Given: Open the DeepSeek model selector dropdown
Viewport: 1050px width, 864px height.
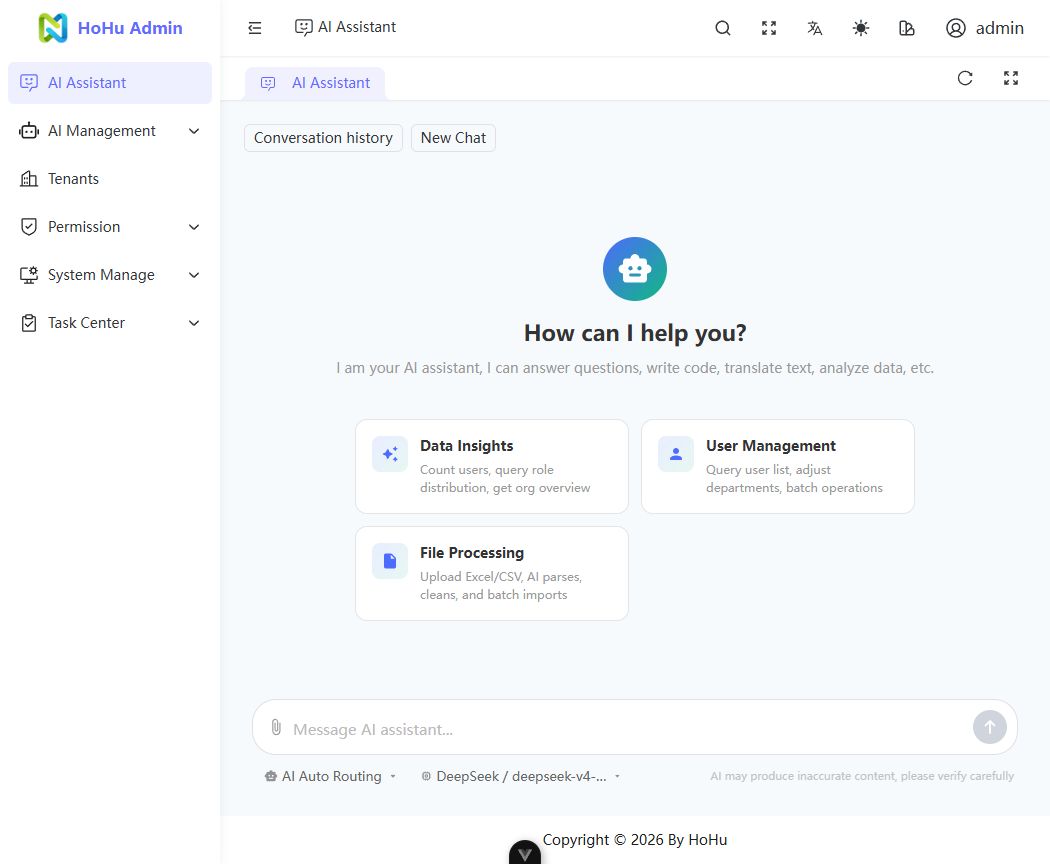Looking at the screenshot, I should tap(520, 776).
